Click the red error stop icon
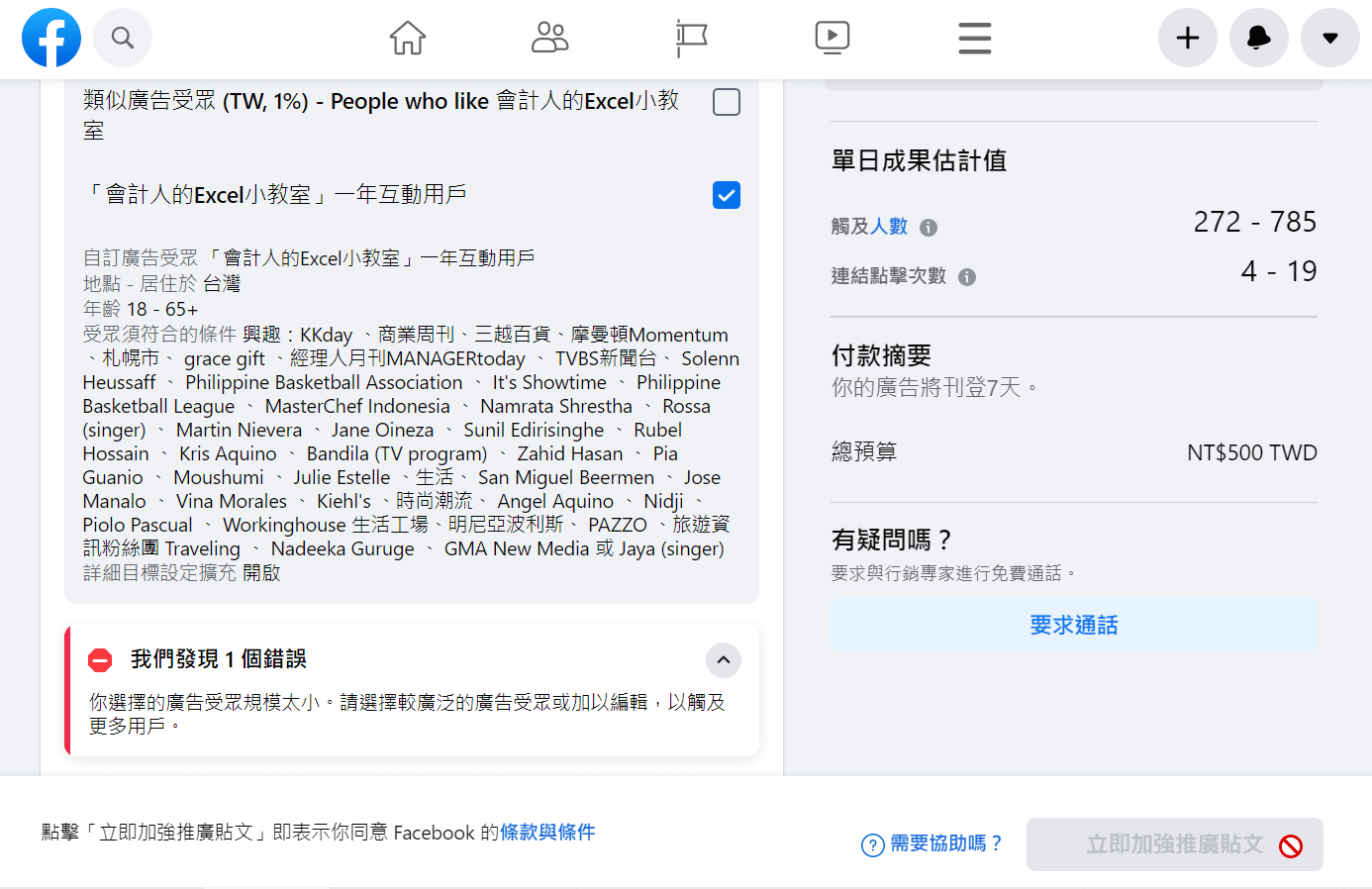This screenshot has height=889, width=1372. (100, 660)
